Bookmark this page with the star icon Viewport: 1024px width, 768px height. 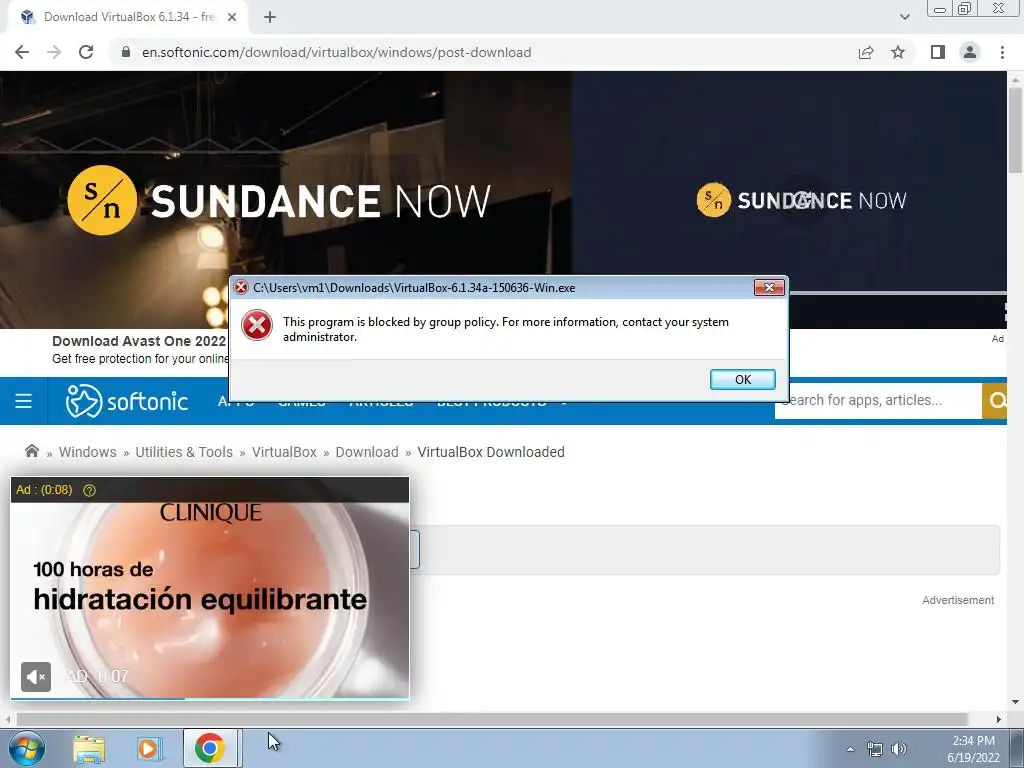pos(898,52)
